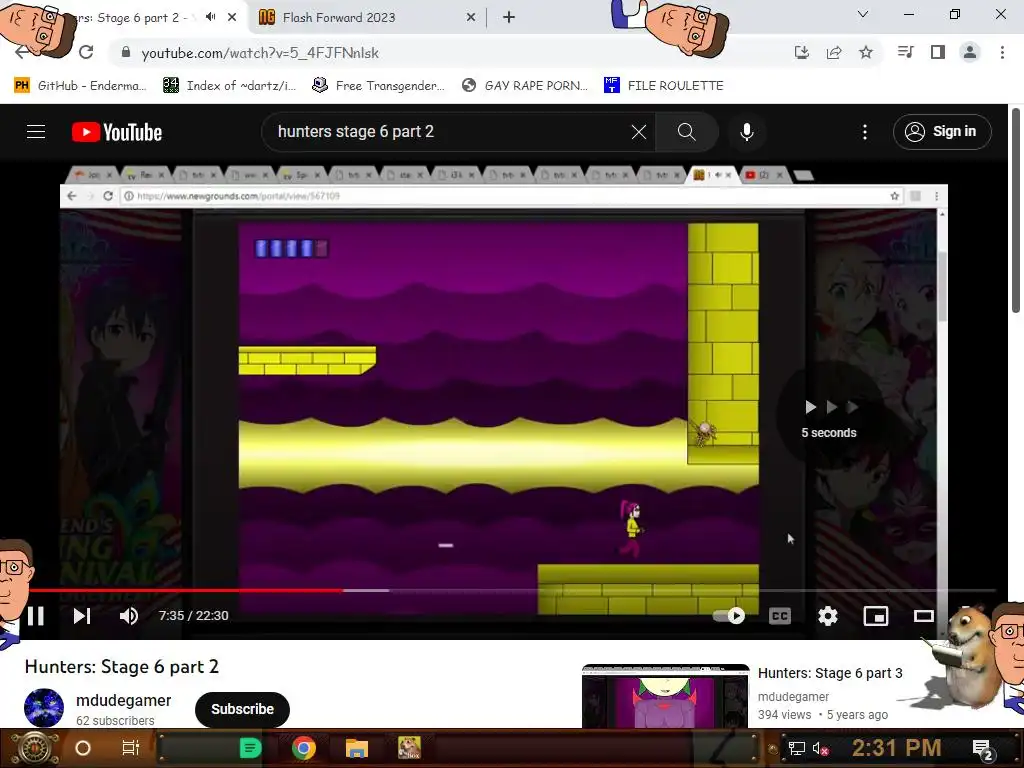The image size is (1024, 768).
Task: Open the green notes app on taskbar
Action: (250, 748)
